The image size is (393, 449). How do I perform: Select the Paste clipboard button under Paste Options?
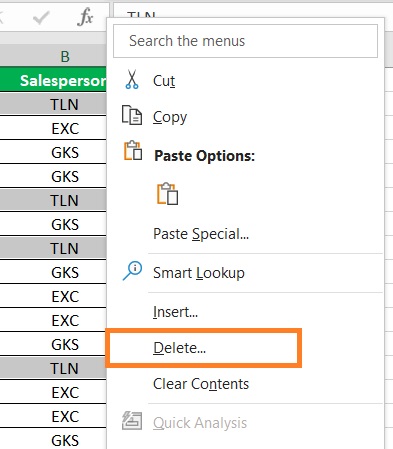click(167, 194)
